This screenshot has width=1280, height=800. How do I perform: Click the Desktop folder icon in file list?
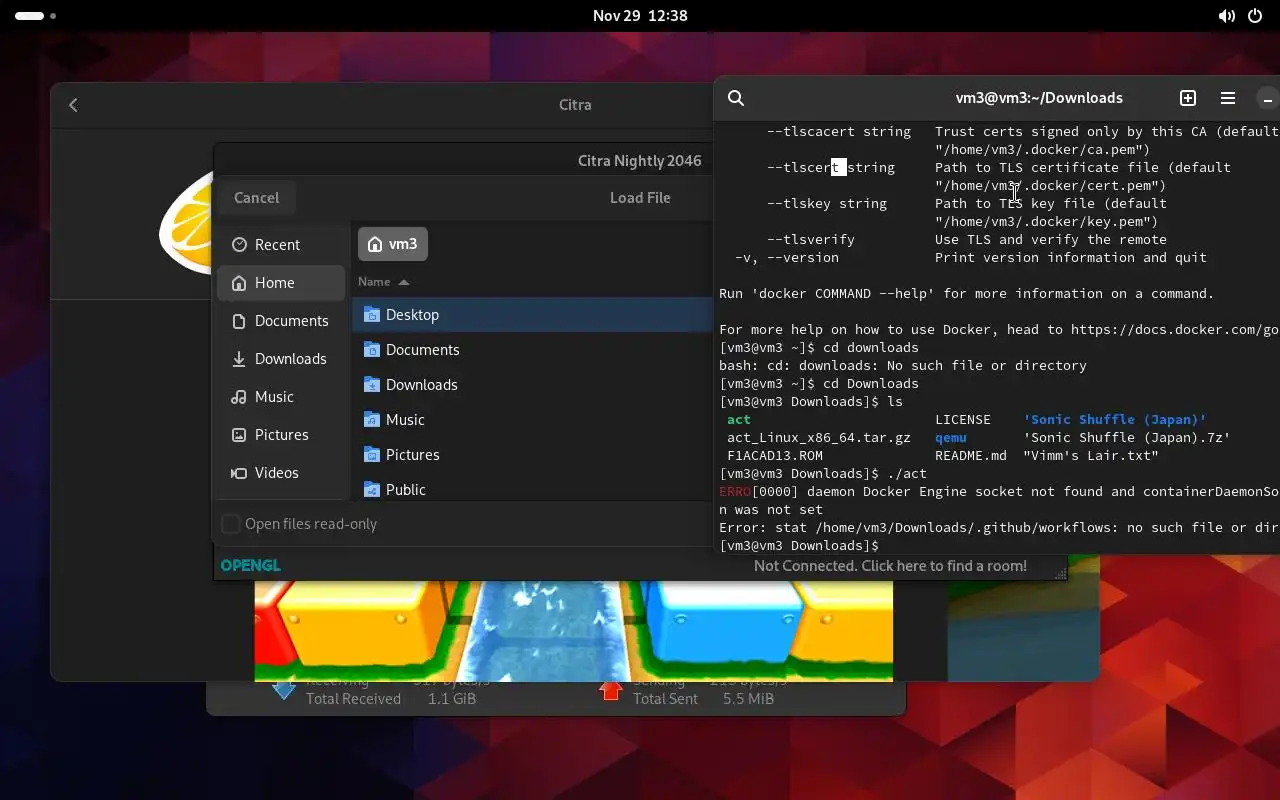(372, 315)
